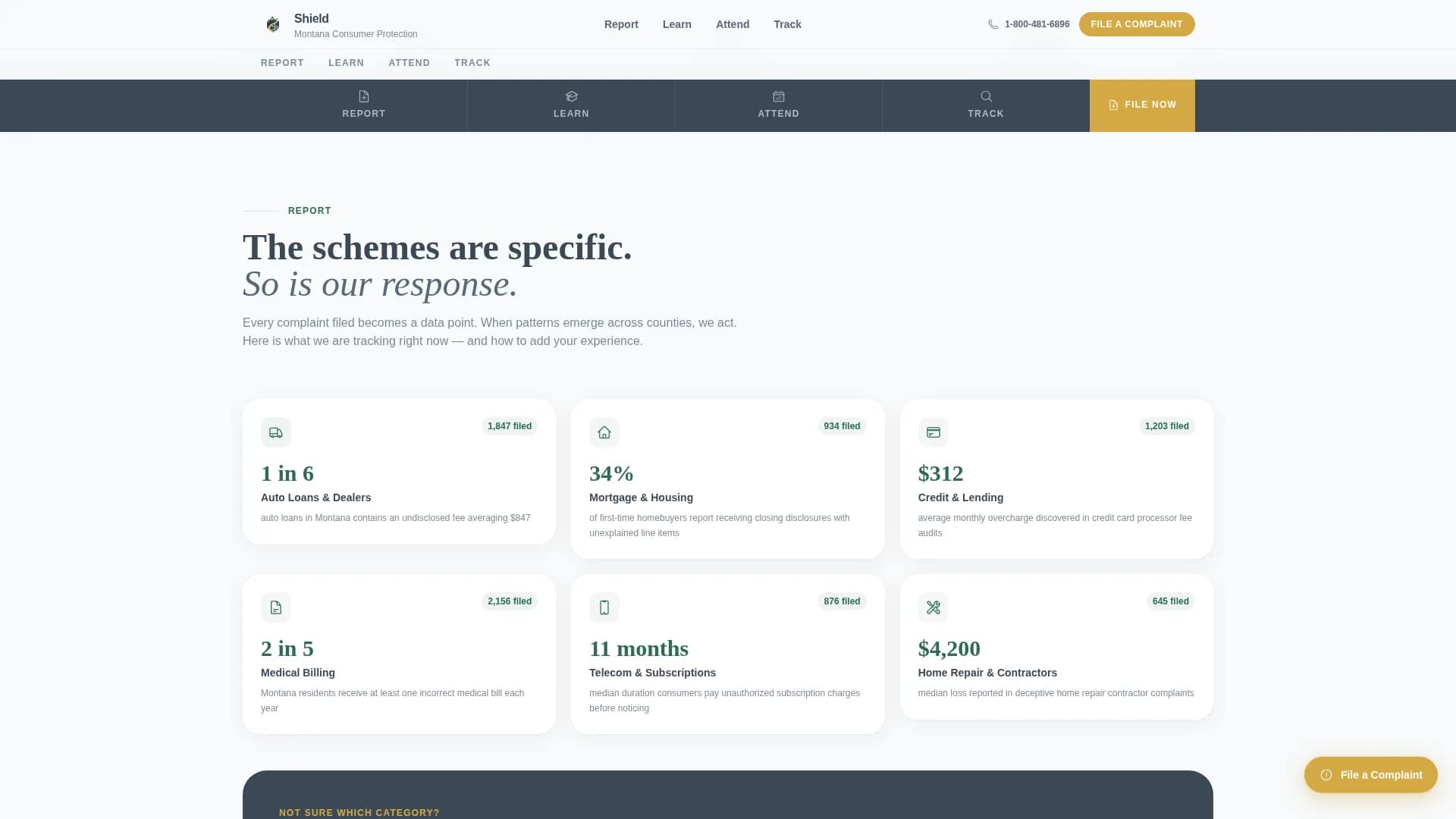The width and height of the screenshot is (1456, 819).
Task: Click the Telecom smartphone icon
Action: pyautogui.click(x=604, y=607)
